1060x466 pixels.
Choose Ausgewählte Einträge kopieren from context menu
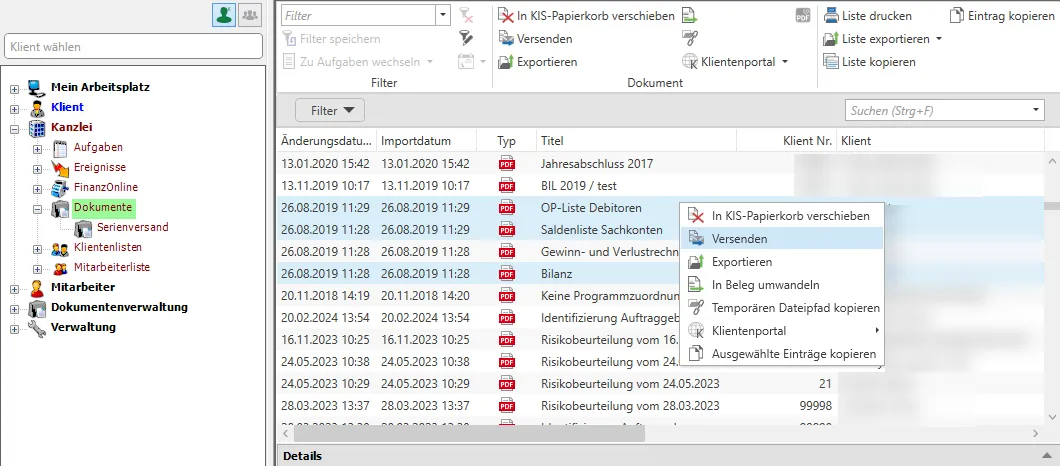782,354
